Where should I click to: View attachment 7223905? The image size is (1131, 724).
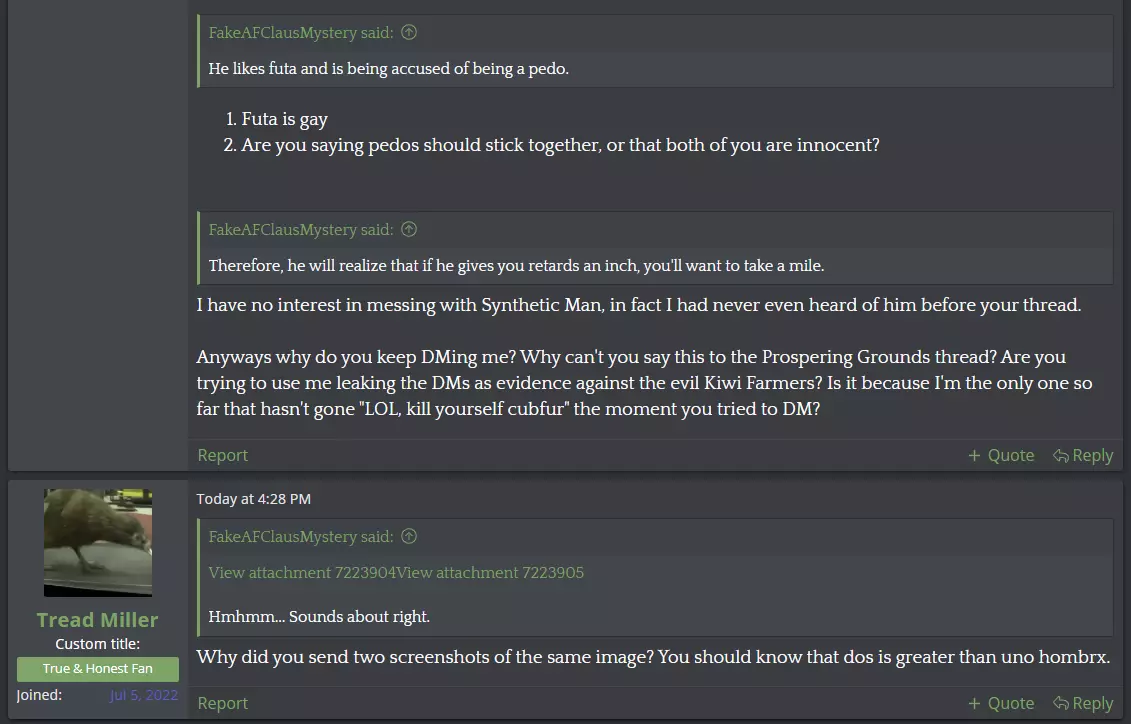click(490, 573)
